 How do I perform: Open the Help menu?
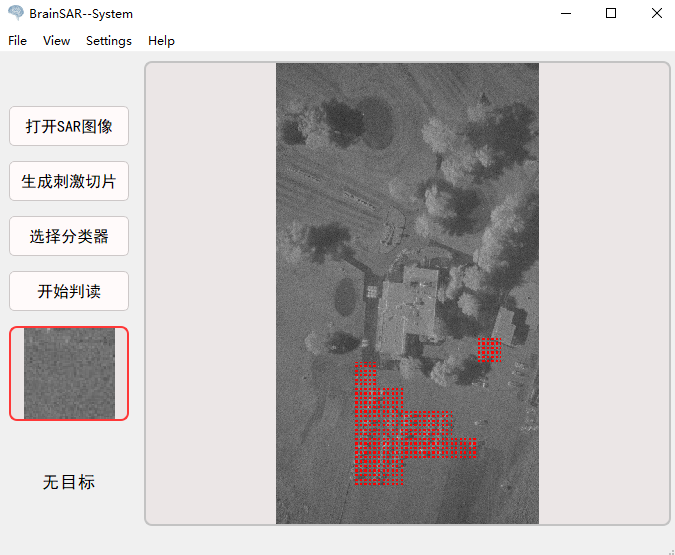(x=161, y=40)
